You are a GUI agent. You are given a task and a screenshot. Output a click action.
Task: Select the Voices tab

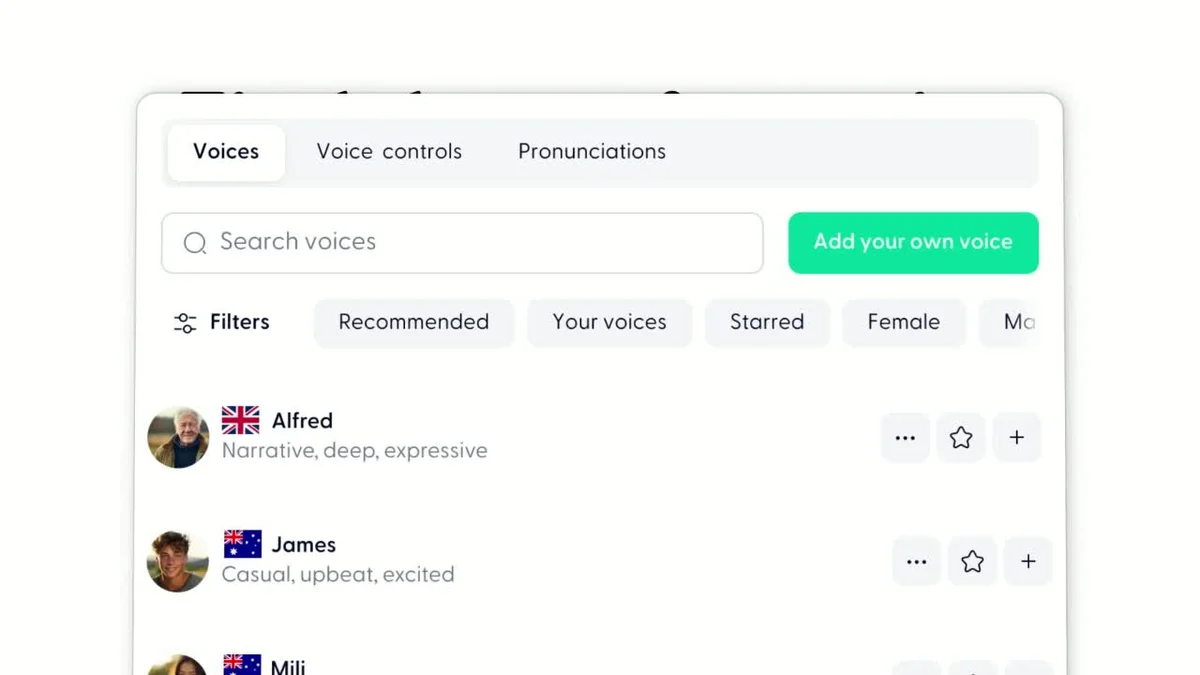225,151
